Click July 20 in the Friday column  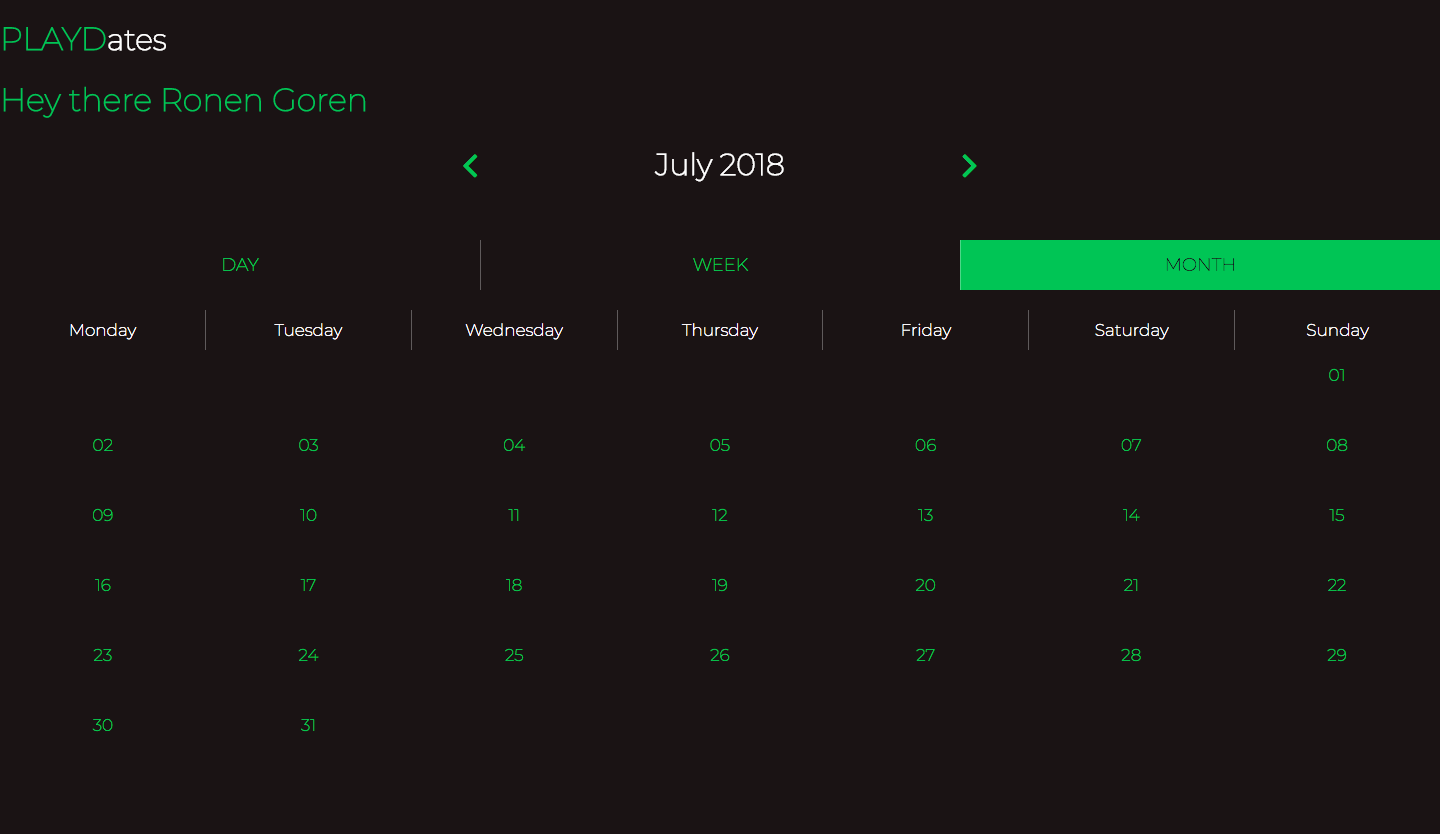(x=925, y=585)
